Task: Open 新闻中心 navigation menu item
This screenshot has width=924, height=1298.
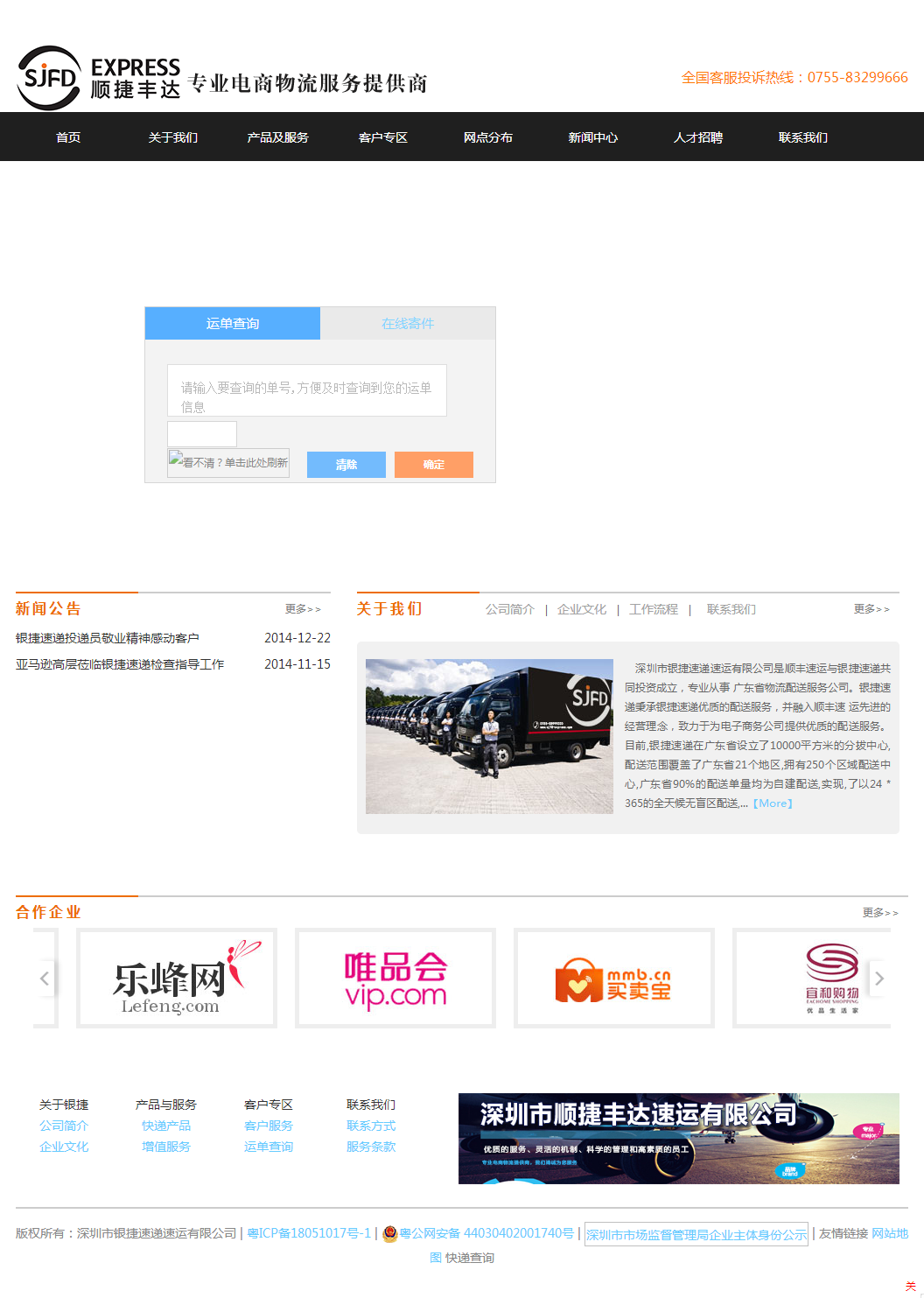Action: [x=593, y=137]
